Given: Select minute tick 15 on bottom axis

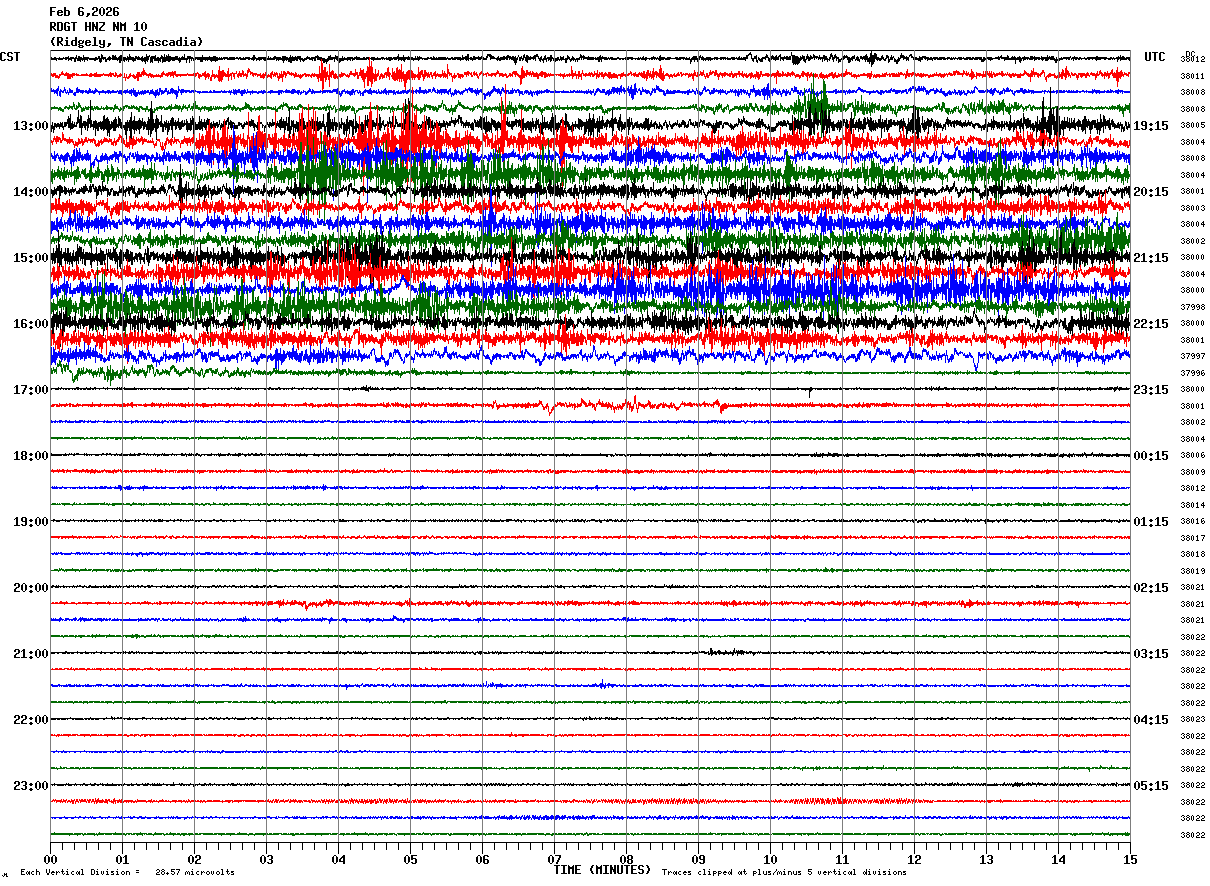Looking at the screenshot, I should (1130, 859).
